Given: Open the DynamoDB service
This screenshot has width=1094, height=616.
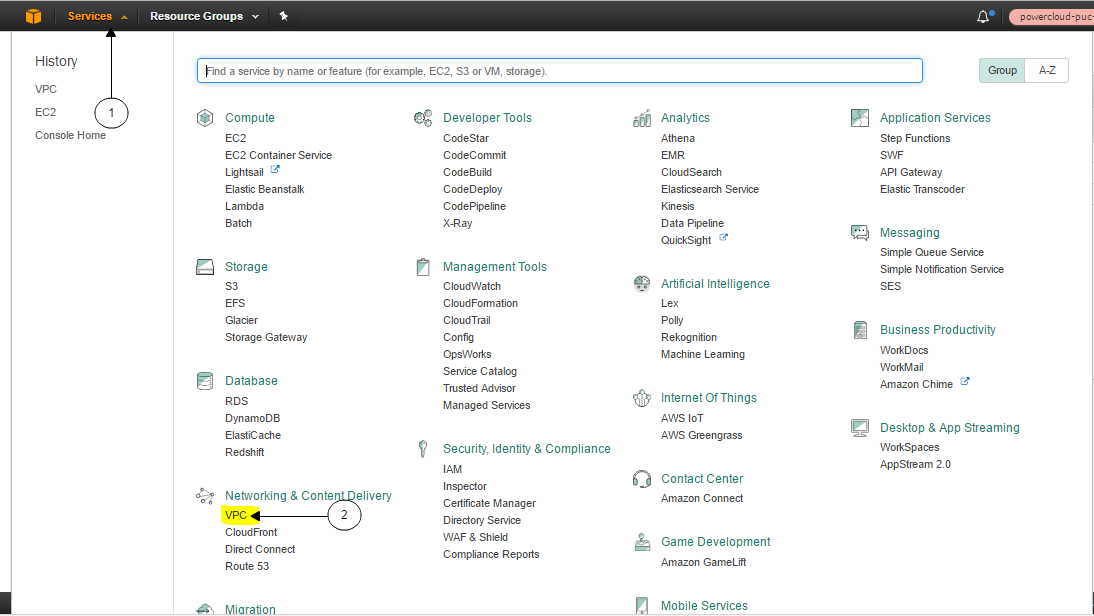Looking at the screenshot, I should pyautogui.click(x=253, y=419).
